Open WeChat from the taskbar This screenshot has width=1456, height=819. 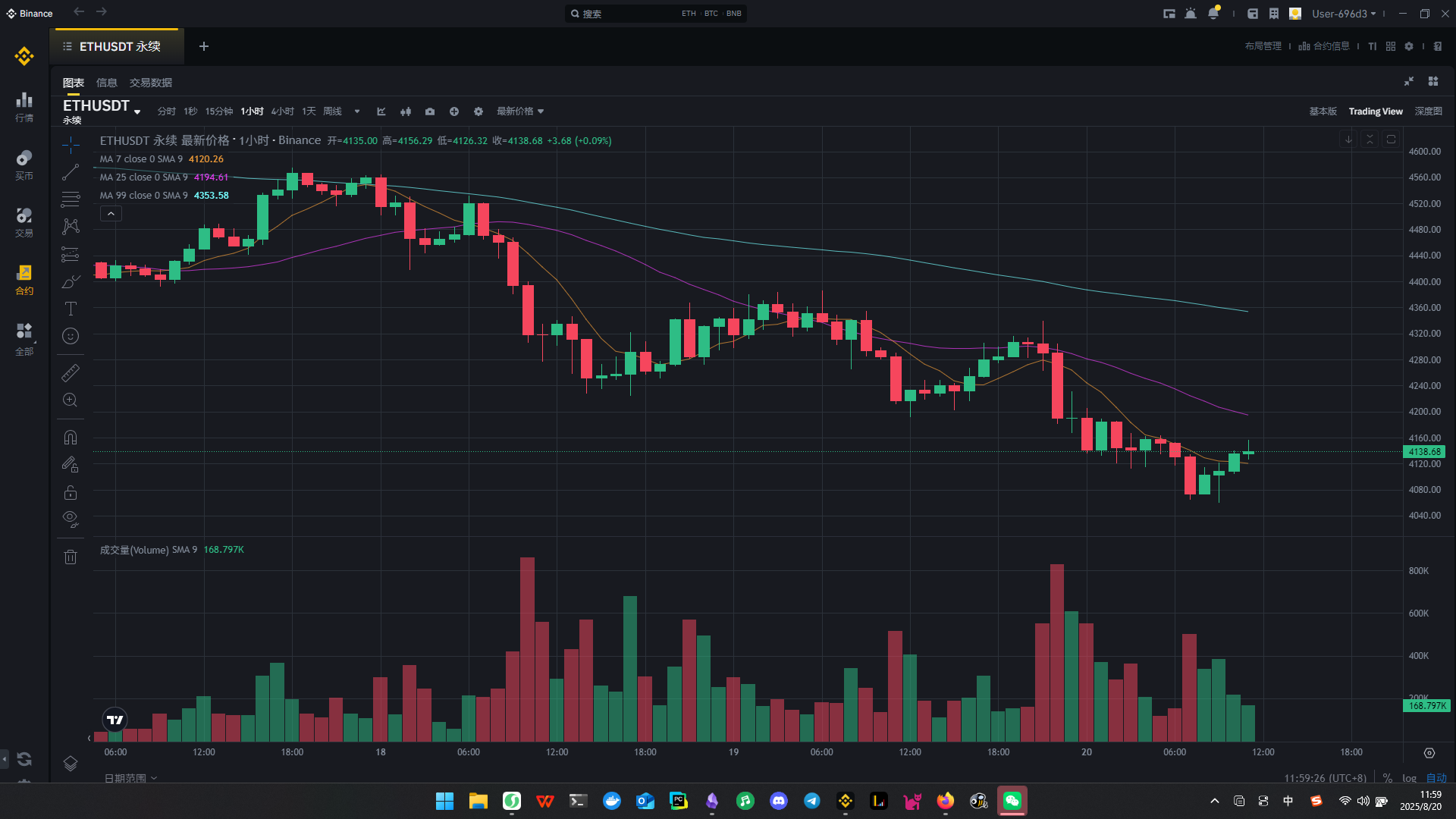[1012, 801]
